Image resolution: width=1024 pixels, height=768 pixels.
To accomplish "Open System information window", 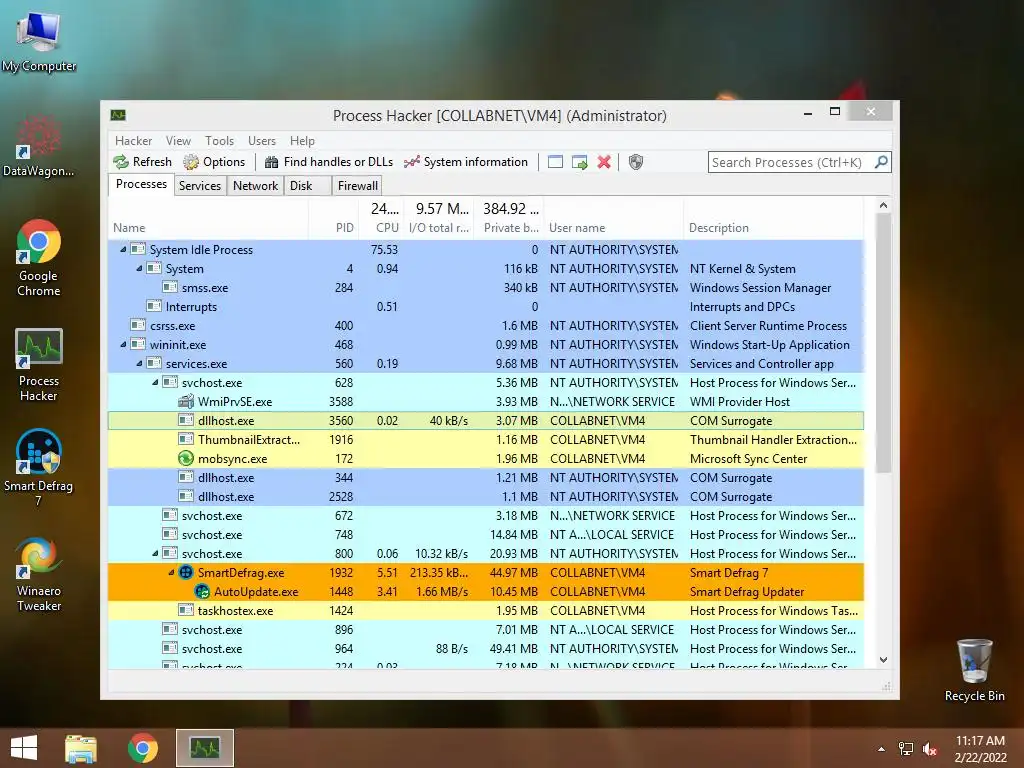I will pyautogui.click(x=466, y=162).
